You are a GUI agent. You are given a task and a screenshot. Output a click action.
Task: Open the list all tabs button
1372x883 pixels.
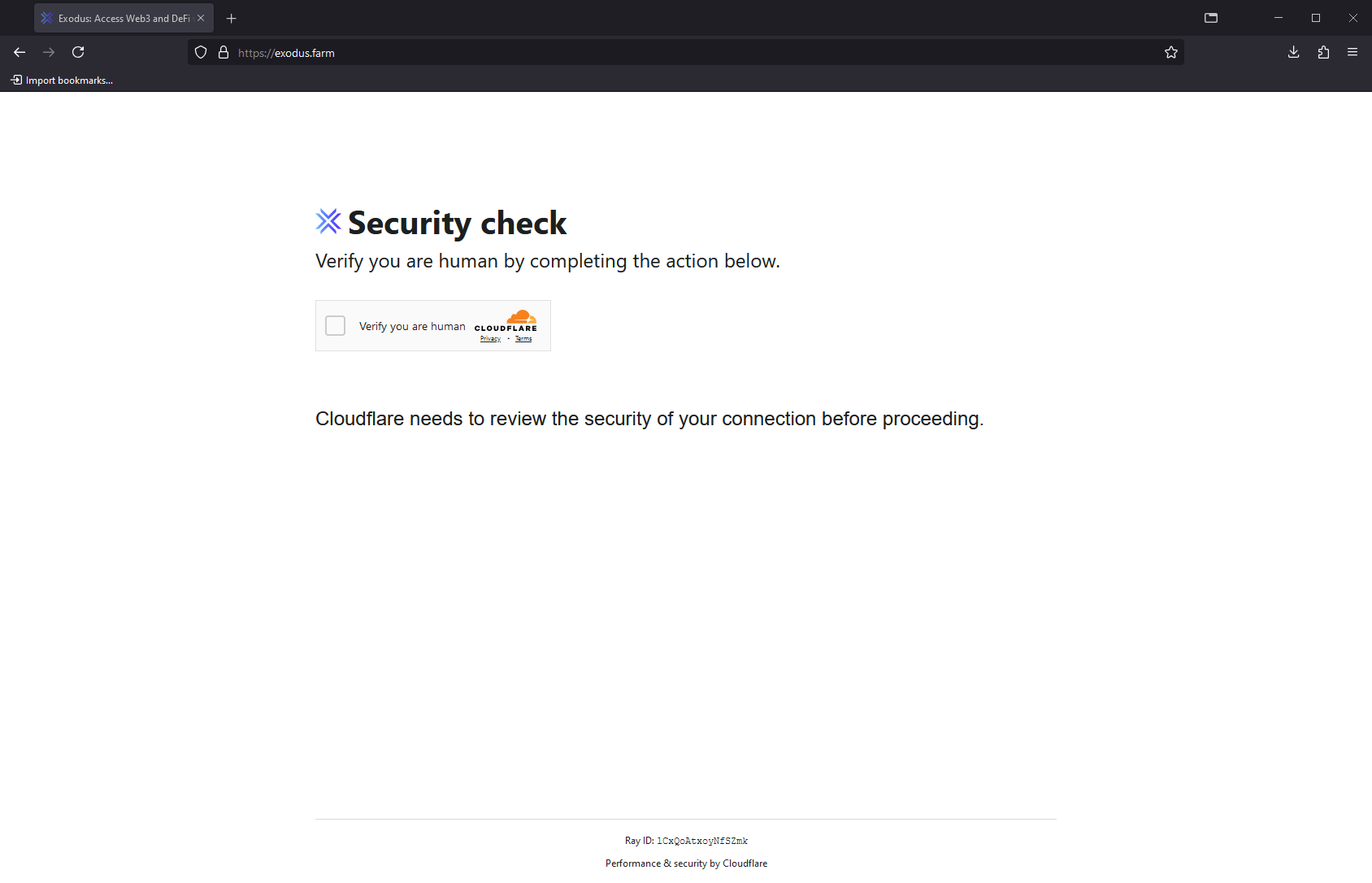click(x=1211, y=18)
